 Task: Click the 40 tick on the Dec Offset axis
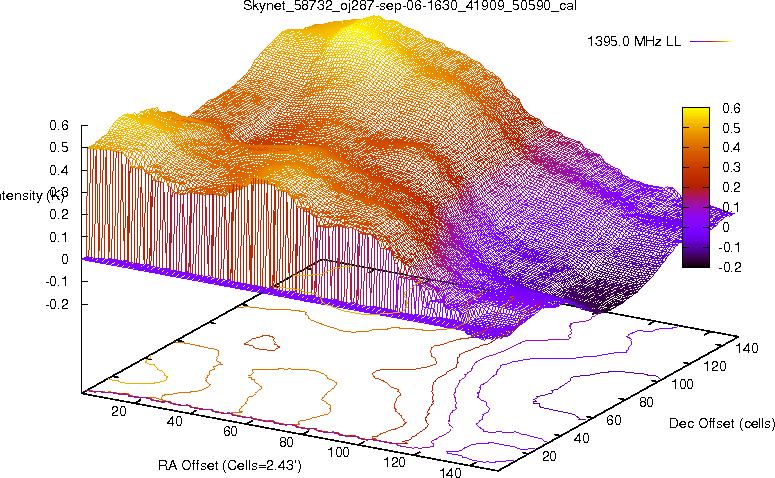[581, 438]
